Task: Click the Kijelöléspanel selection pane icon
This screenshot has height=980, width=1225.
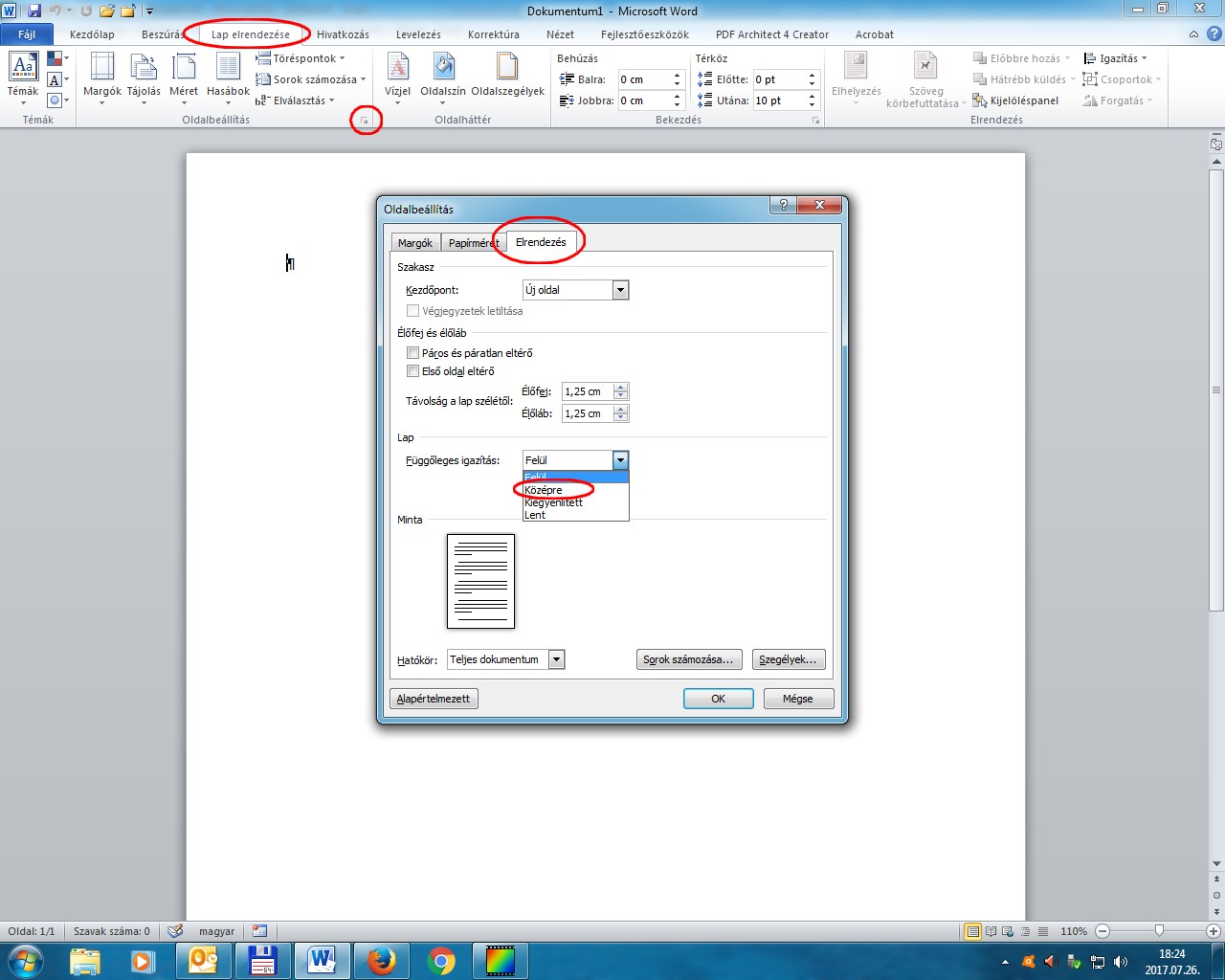Action: pos(980,100)
